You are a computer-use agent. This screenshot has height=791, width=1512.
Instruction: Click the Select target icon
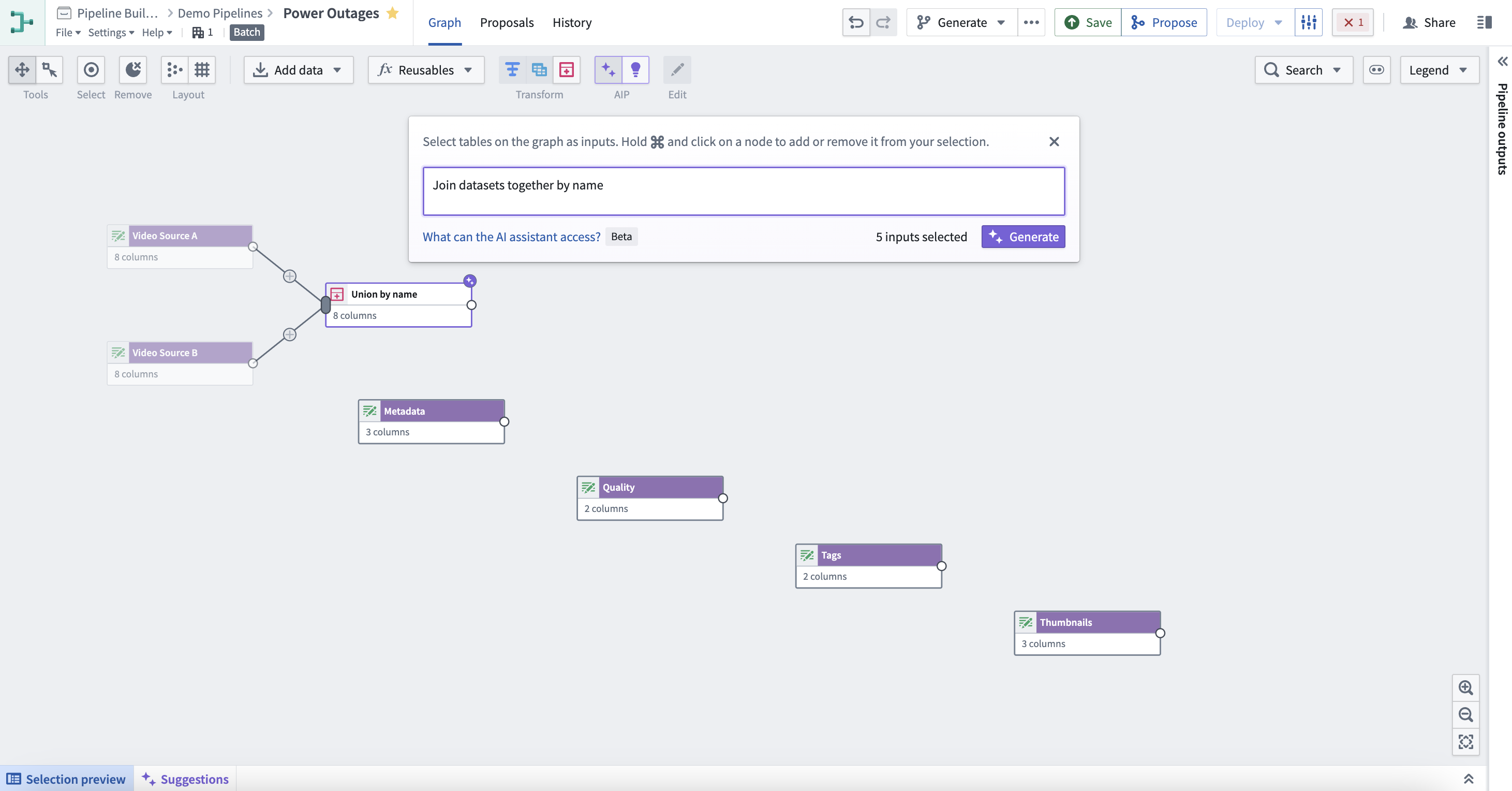91,70
